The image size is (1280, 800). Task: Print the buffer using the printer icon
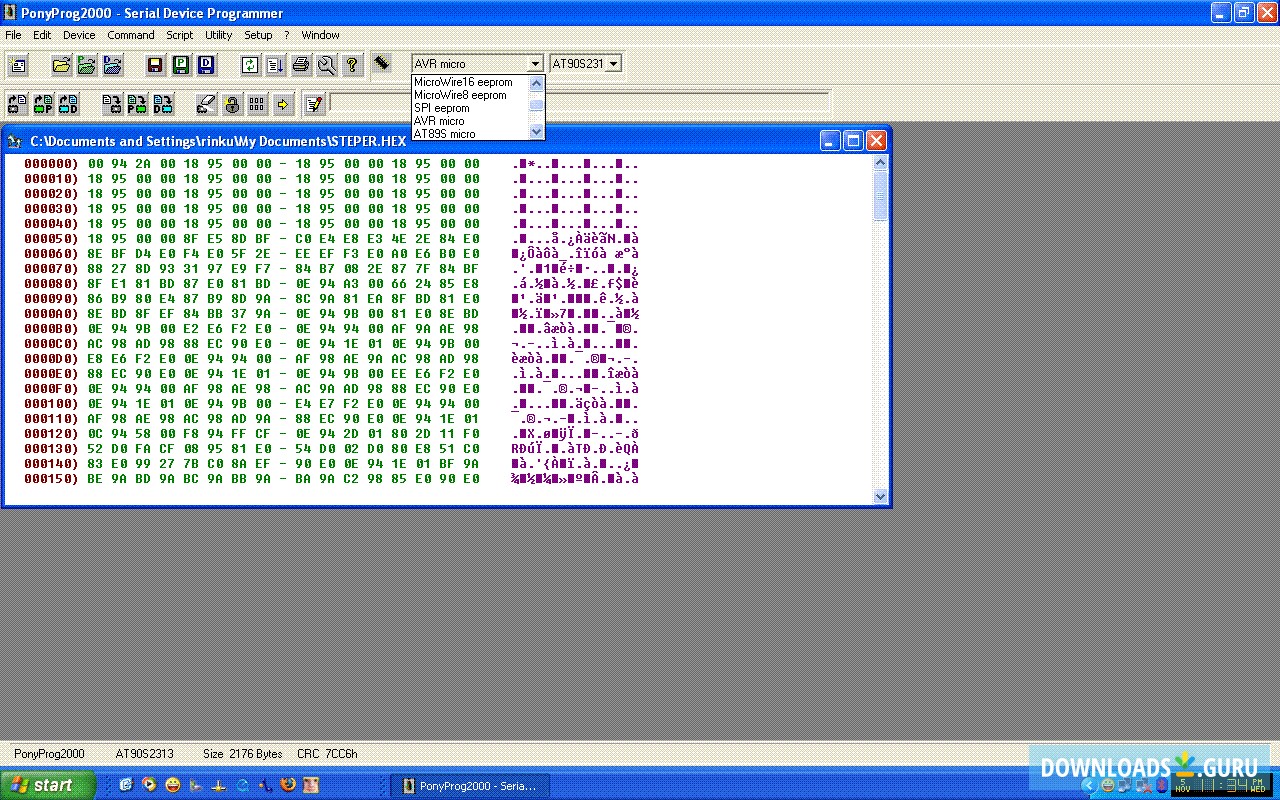tap(301, 66)
